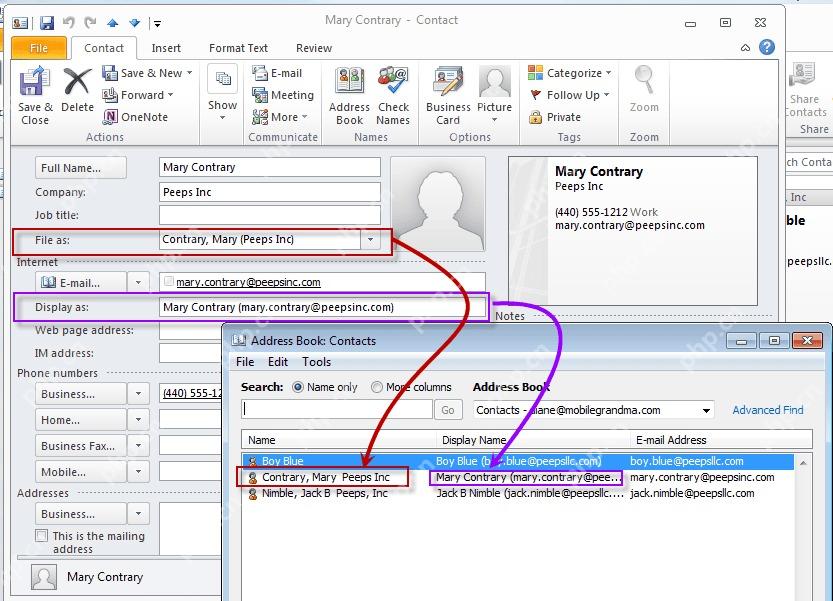
Task: Mark the contact as Private
Action: [x=555, y=117]
